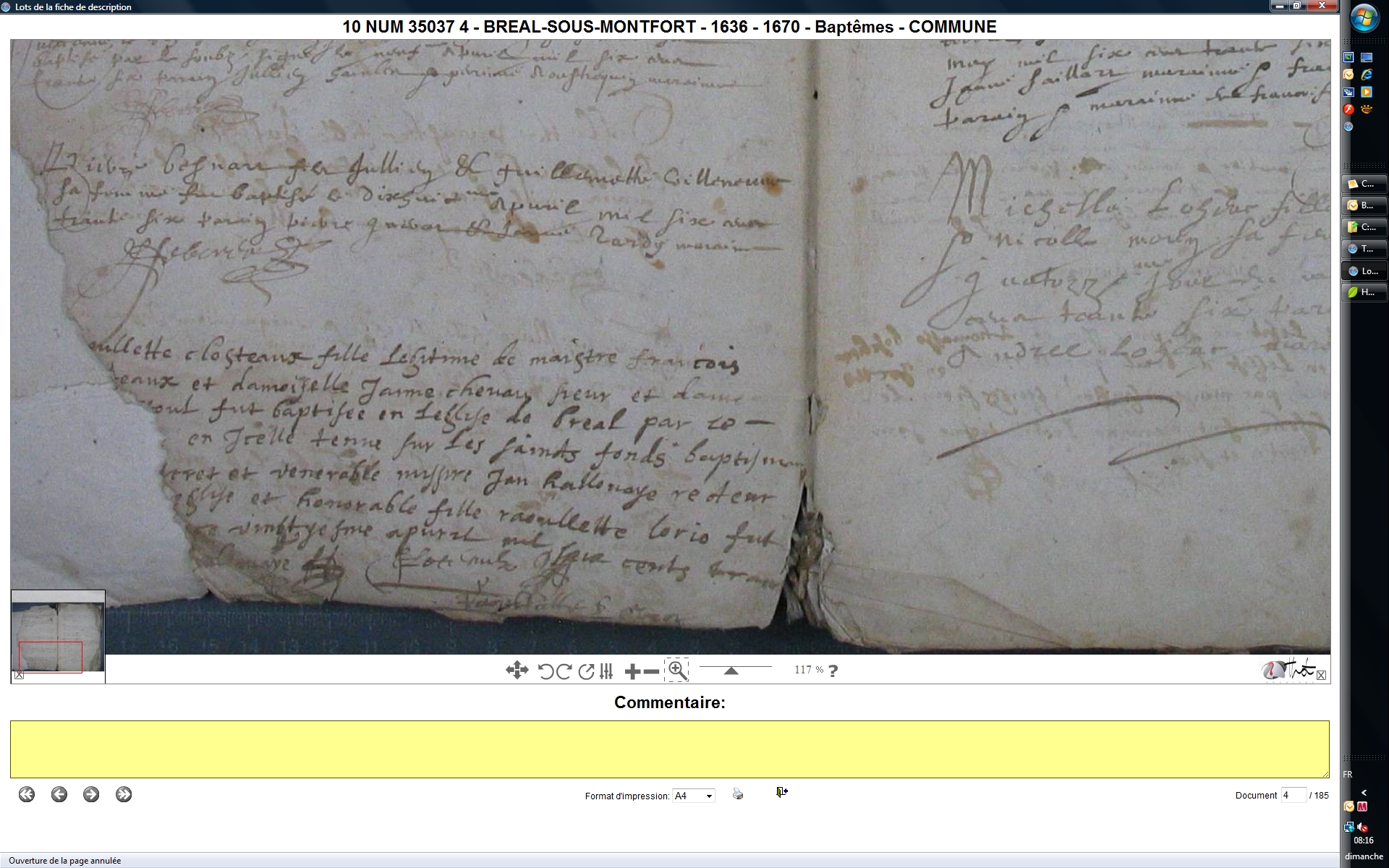Rotate image counterclockwise
The image size is (1389, 868).
[545, 671]
